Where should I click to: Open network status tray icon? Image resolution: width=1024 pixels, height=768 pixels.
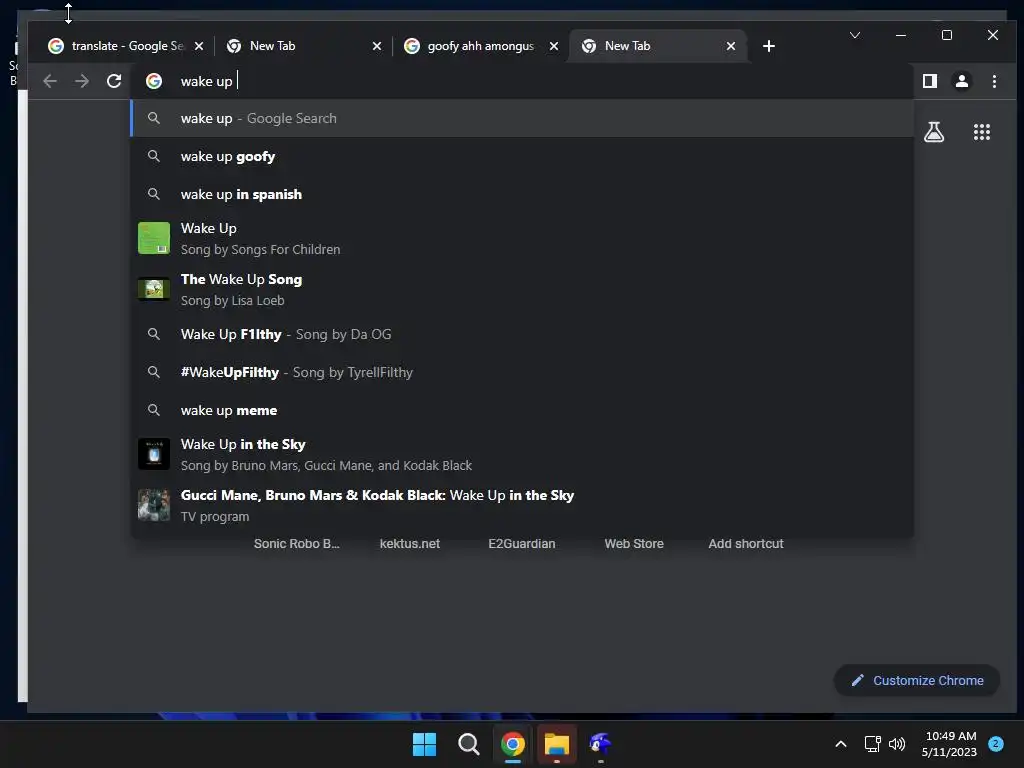pos(872,744)
